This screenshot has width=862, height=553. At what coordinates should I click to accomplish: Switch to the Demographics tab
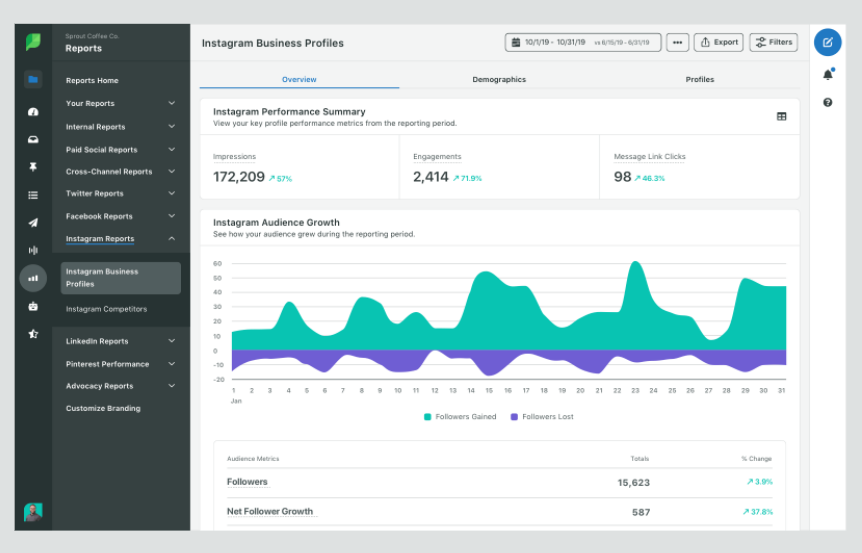(499, 79)
